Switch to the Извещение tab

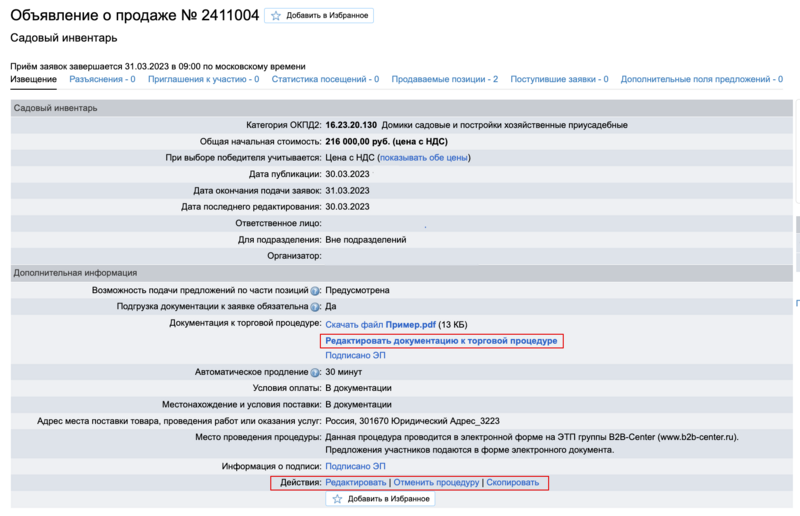33,79
